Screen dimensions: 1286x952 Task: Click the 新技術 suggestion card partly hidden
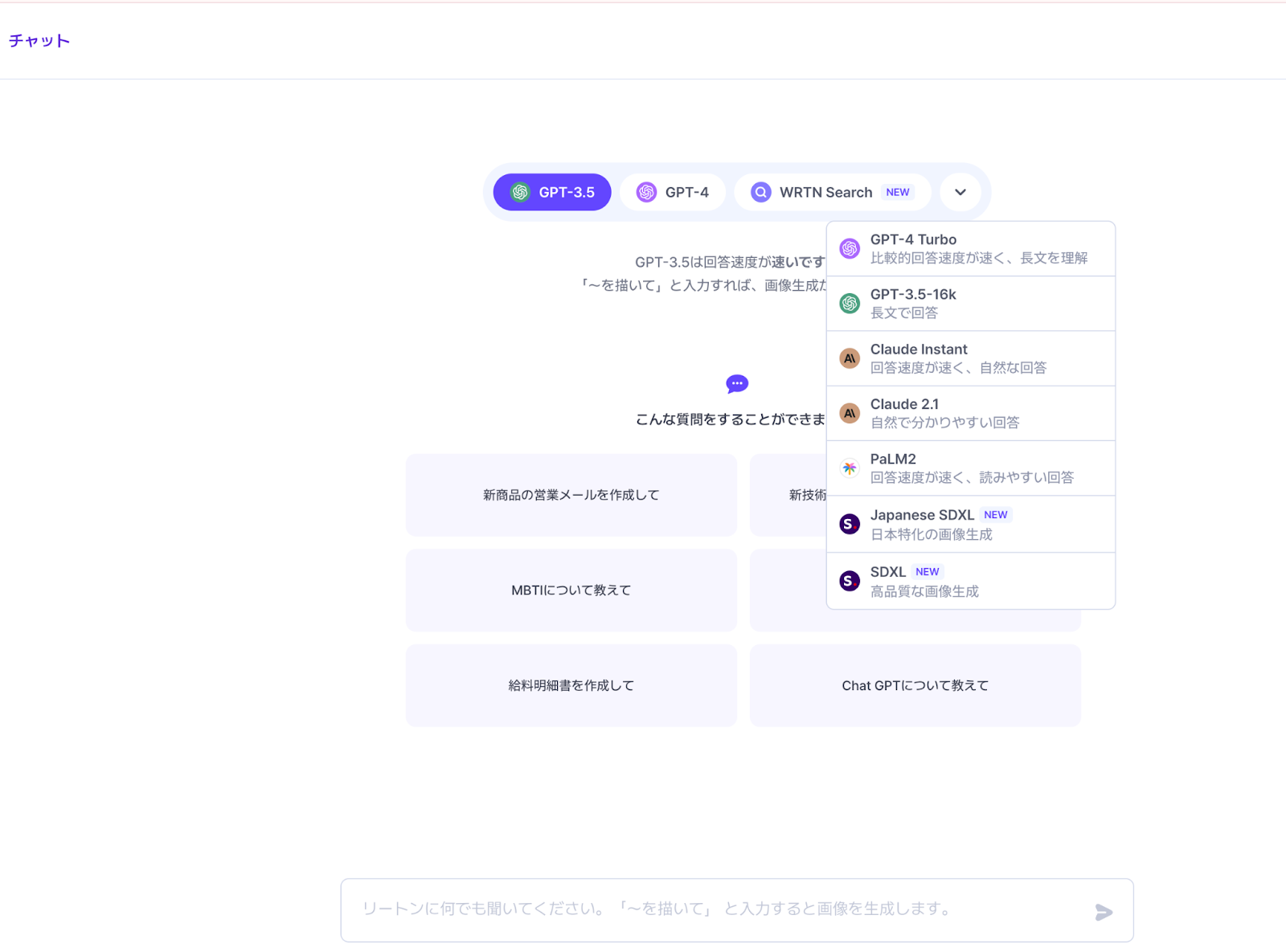click(788, 495)
